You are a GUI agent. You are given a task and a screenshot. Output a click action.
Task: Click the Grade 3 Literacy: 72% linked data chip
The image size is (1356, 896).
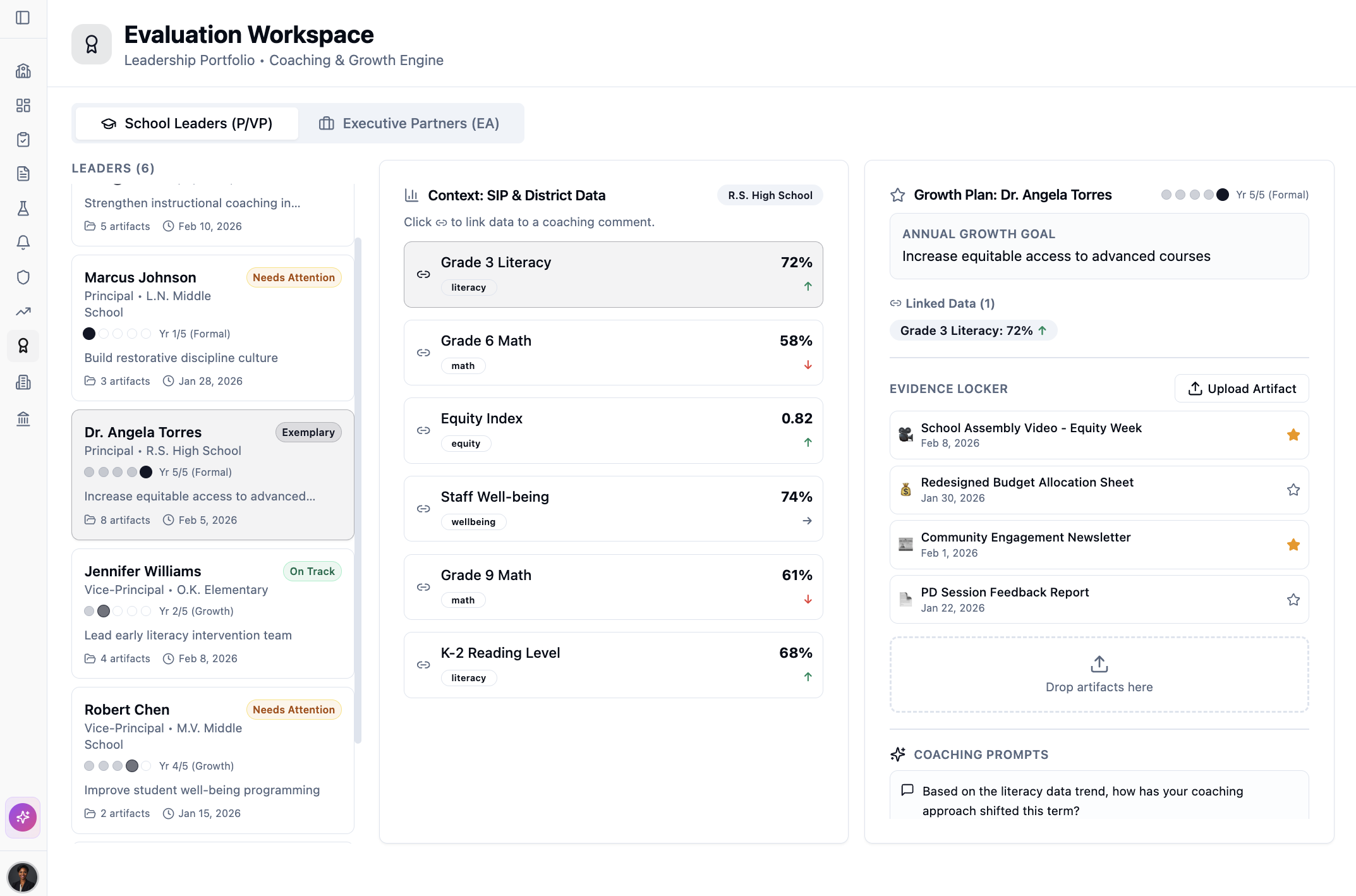click(972, 330)
